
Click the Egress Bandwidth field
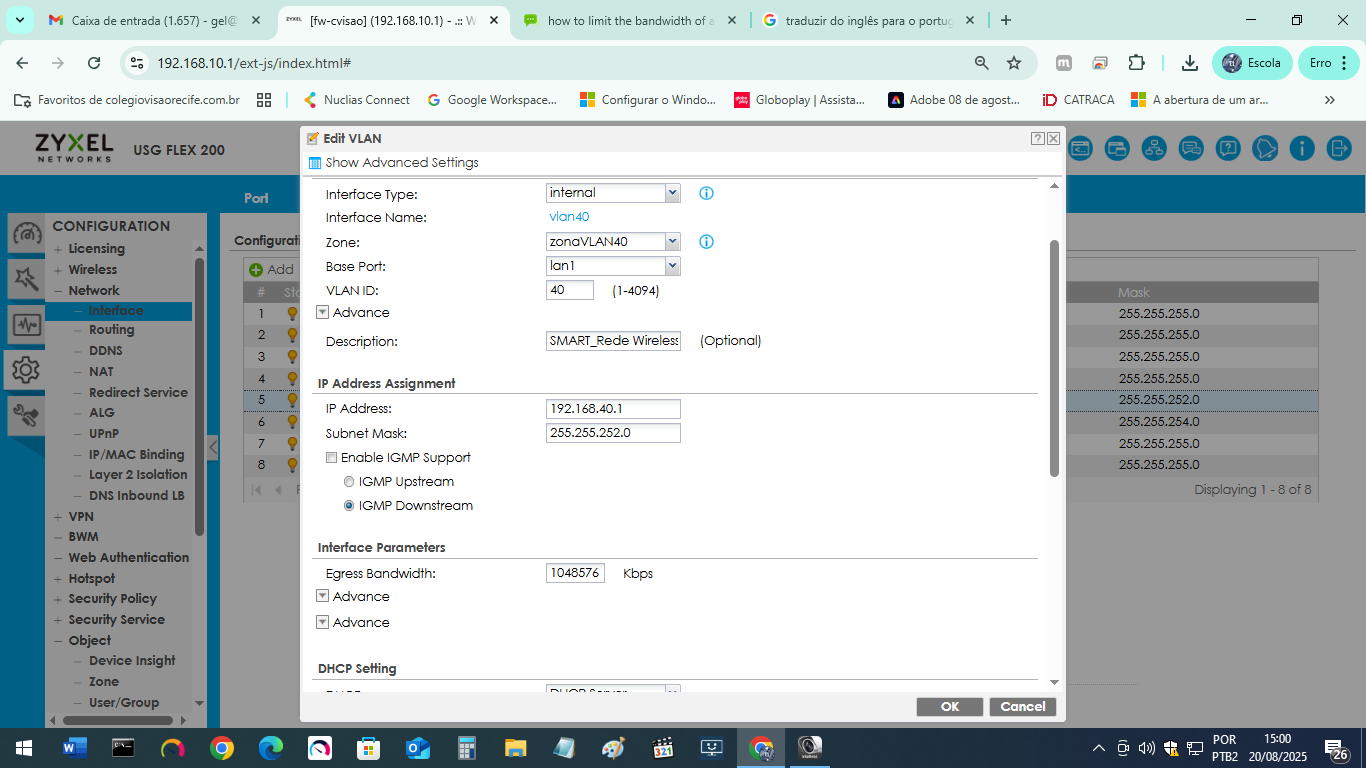coord(575,573)
